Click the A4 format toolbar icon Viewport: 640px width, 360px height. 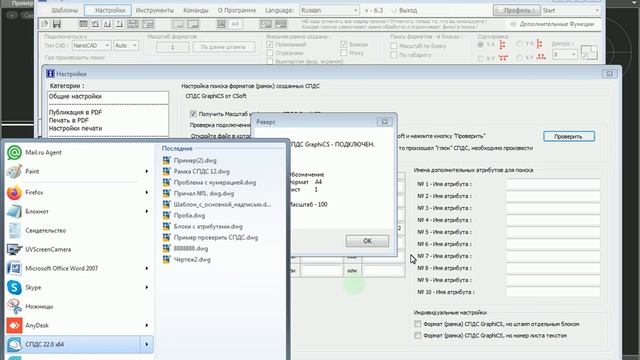[x=235, y=24]
